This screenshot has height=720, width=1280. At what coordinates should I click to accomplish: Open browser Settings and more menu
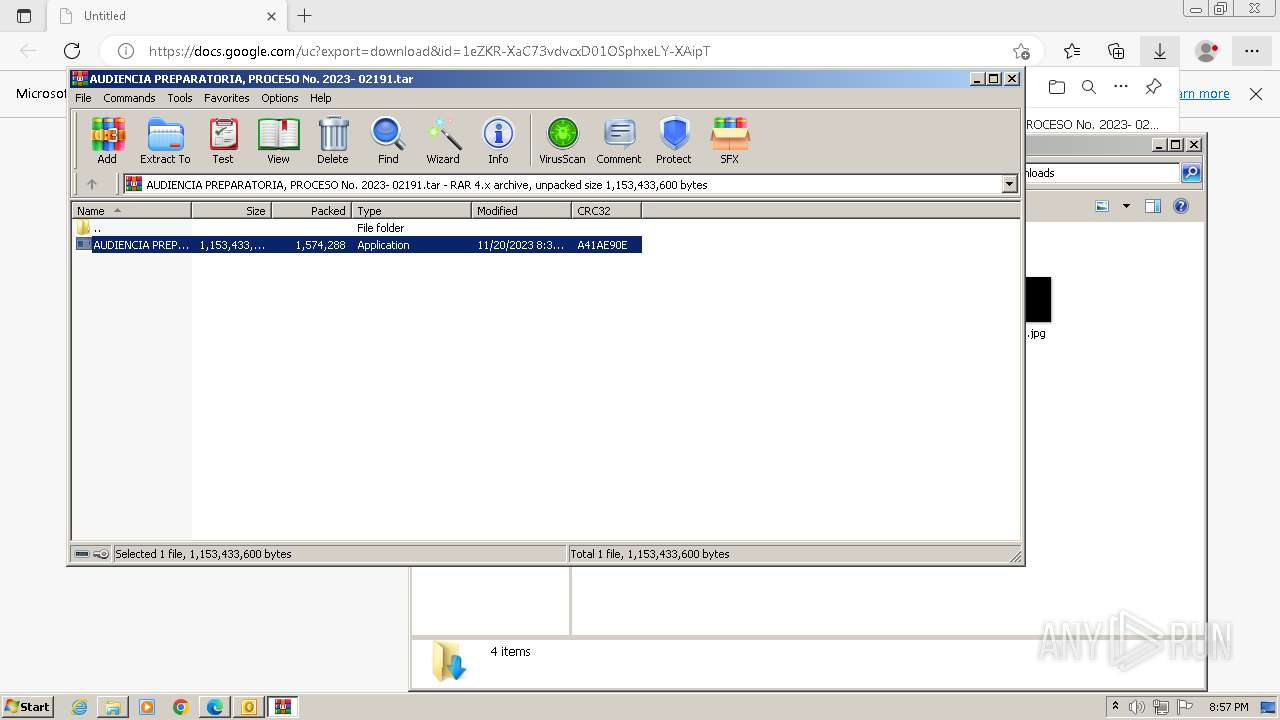pyautogui.click(x=1252, y=51)
